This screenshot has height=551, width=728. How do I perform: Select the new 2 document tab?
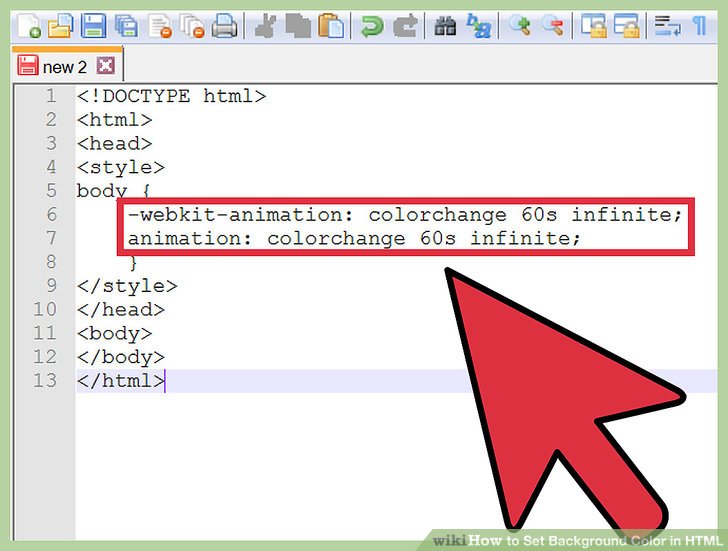point(67,66)
